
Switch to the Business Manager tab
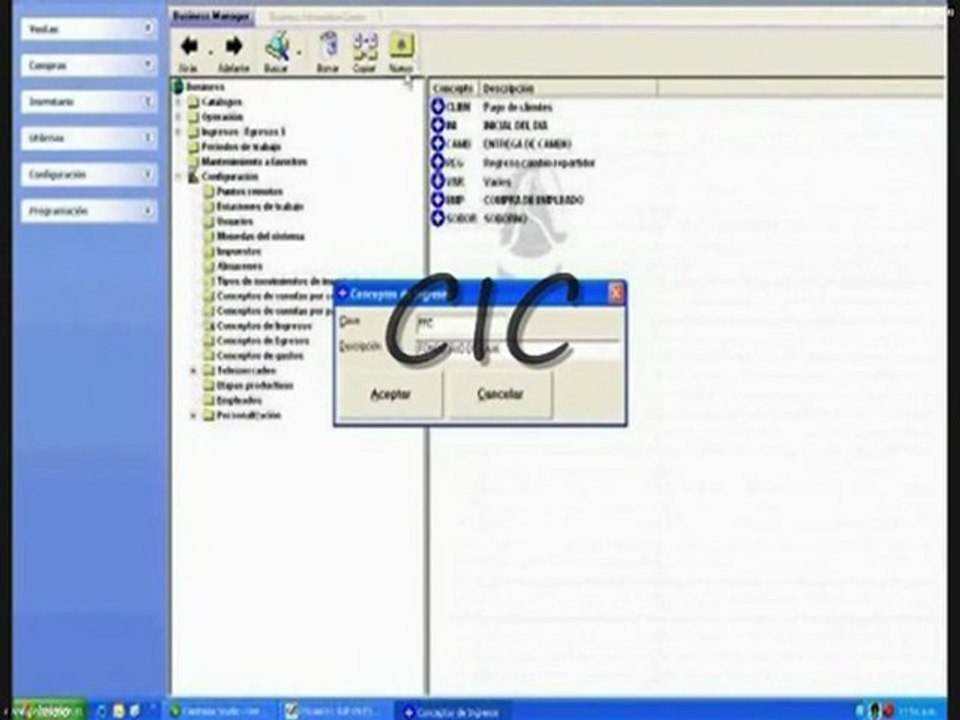(x=211, y=17)
